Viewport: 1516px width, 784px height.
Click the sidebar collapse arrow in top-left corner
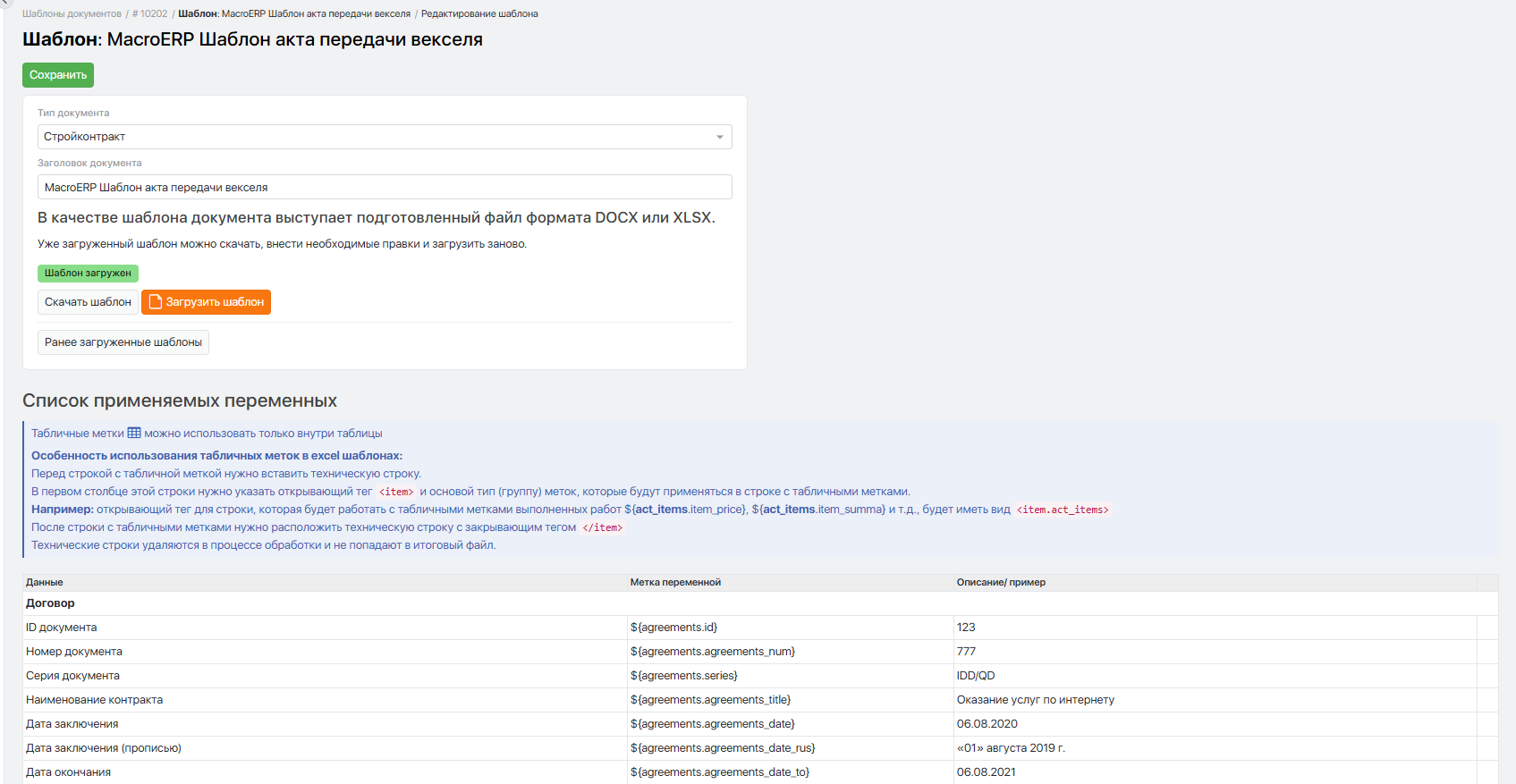pos(4,3)
